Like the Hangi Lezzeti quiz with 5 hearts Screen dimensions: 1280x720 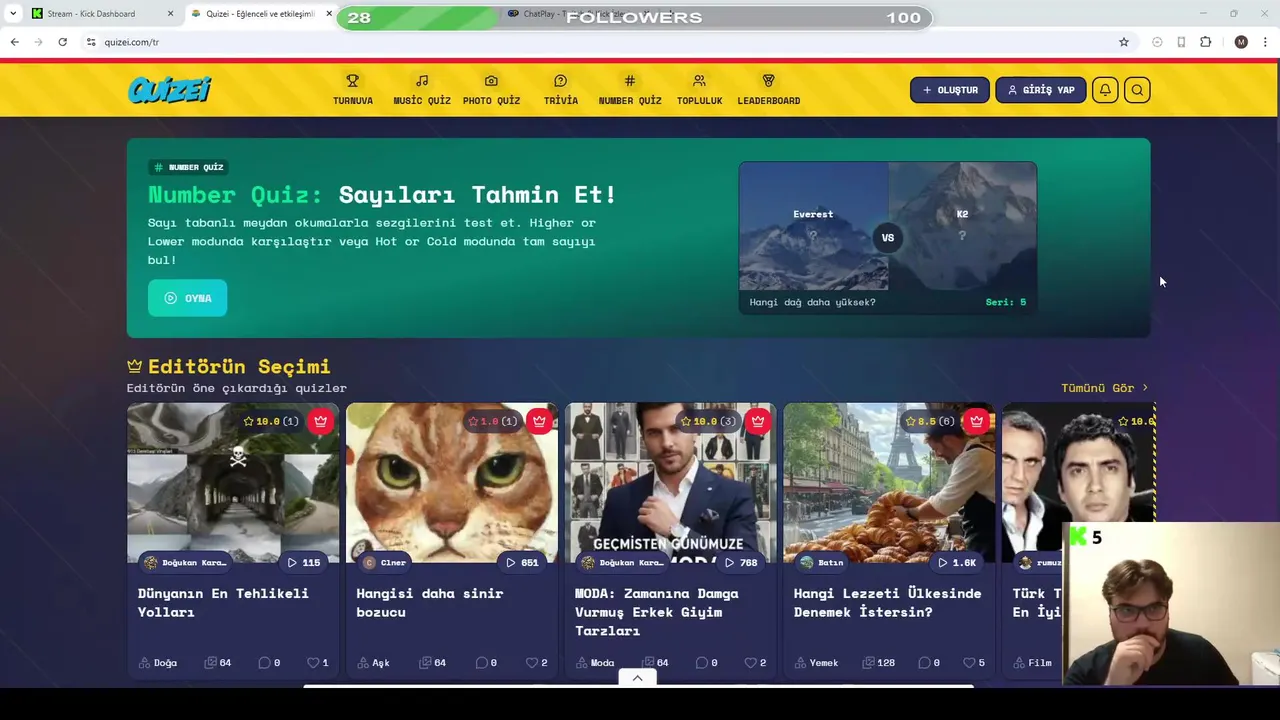[x=974, y=662]
